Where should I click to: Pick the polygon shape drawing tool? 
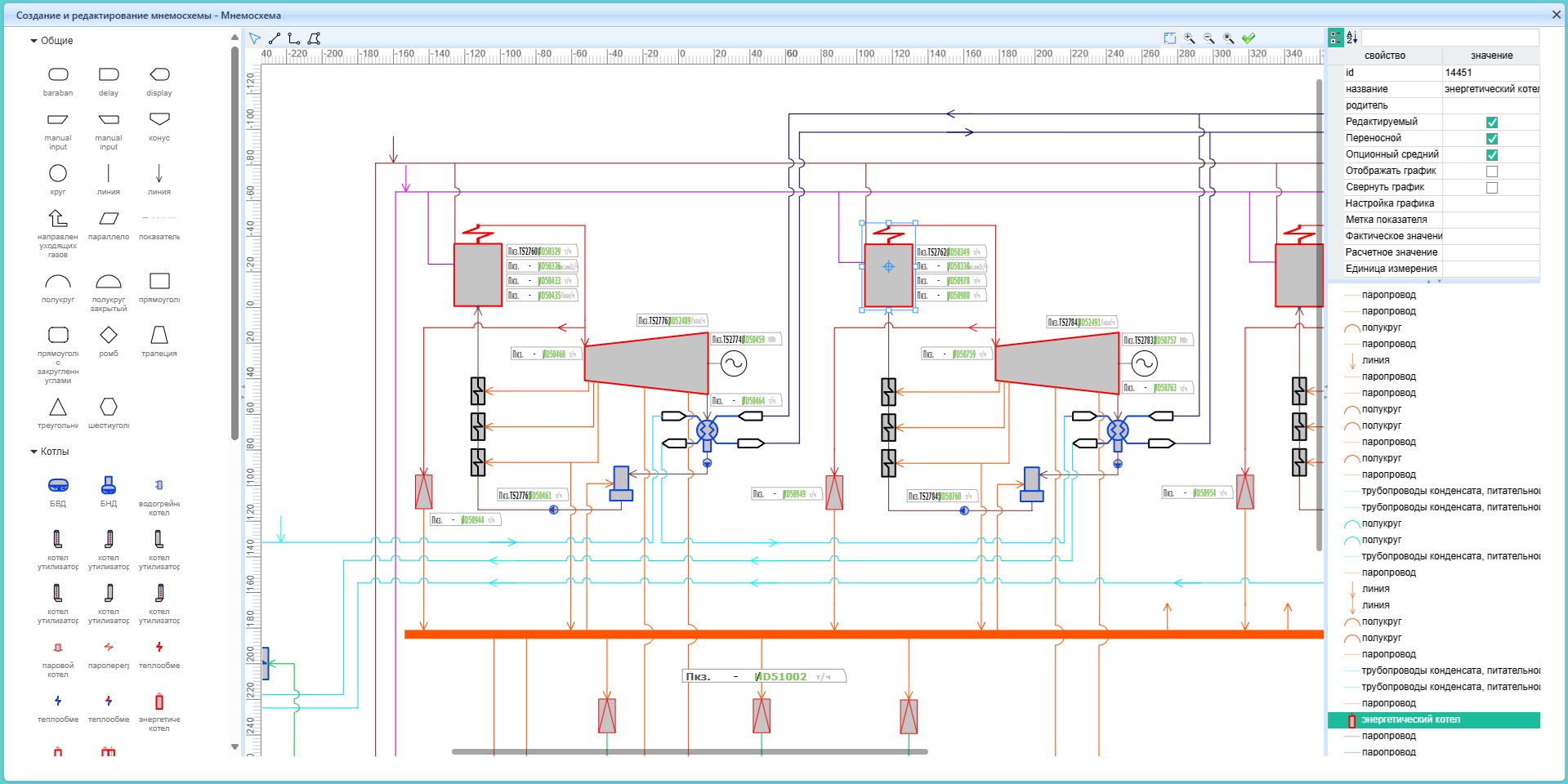pos(314,38)
